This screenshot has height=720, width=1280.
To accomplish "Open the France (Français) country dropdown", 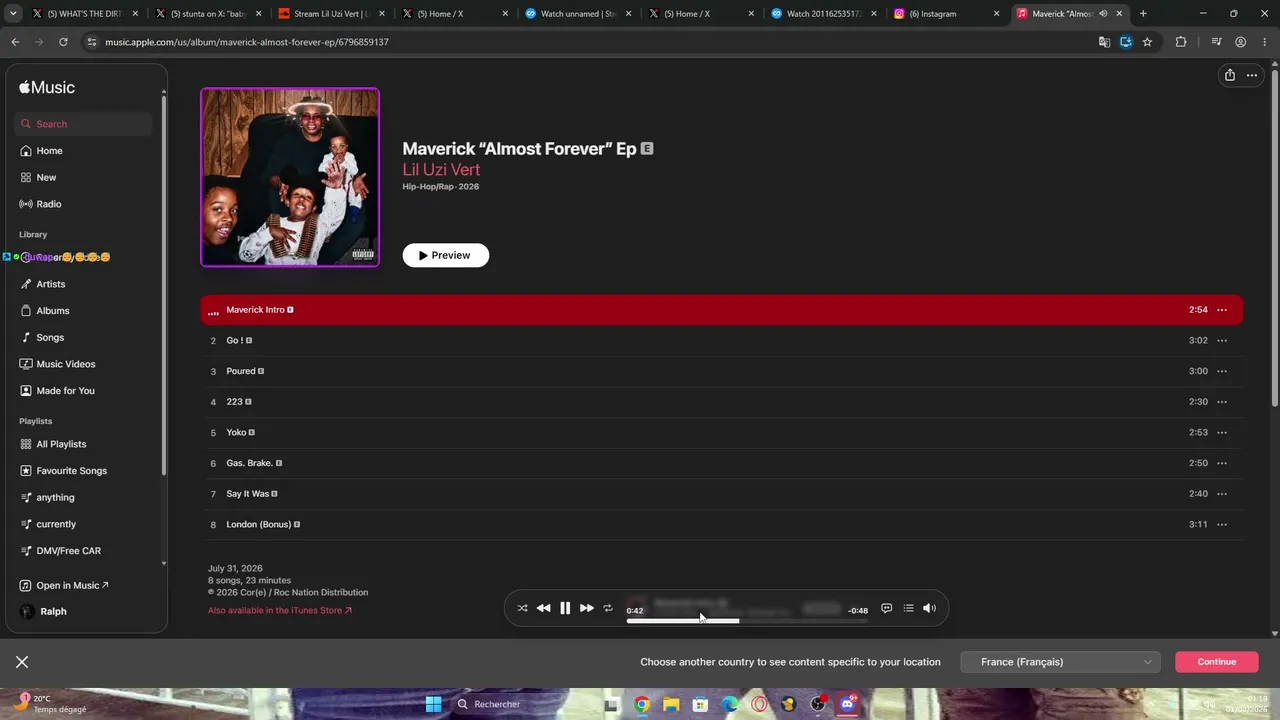I will (1060, 662).
